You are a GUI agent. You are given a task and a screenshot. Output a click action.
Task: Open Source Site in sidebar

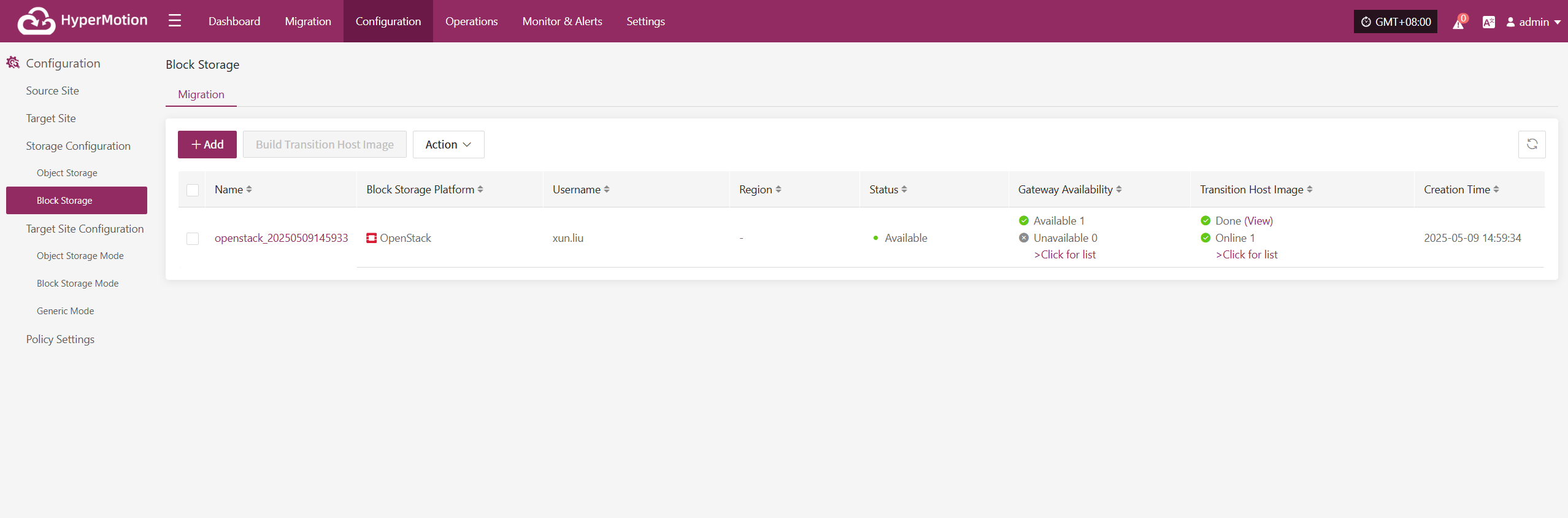53,91
